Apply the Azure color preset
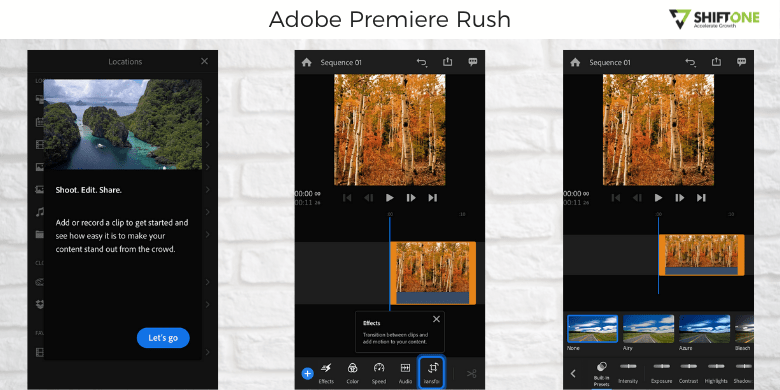780x390 pixels. pyautogui.click(x=704, y=332)
